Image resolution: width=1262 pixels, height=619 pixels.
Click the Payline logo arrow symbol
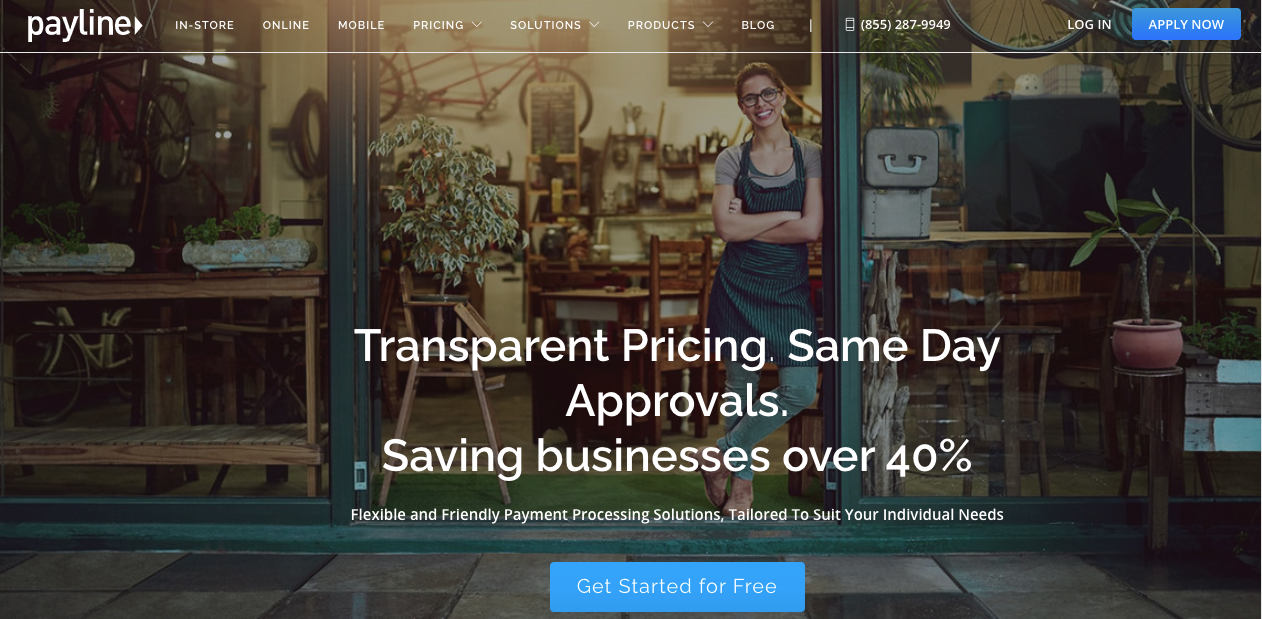click(138, 25)
